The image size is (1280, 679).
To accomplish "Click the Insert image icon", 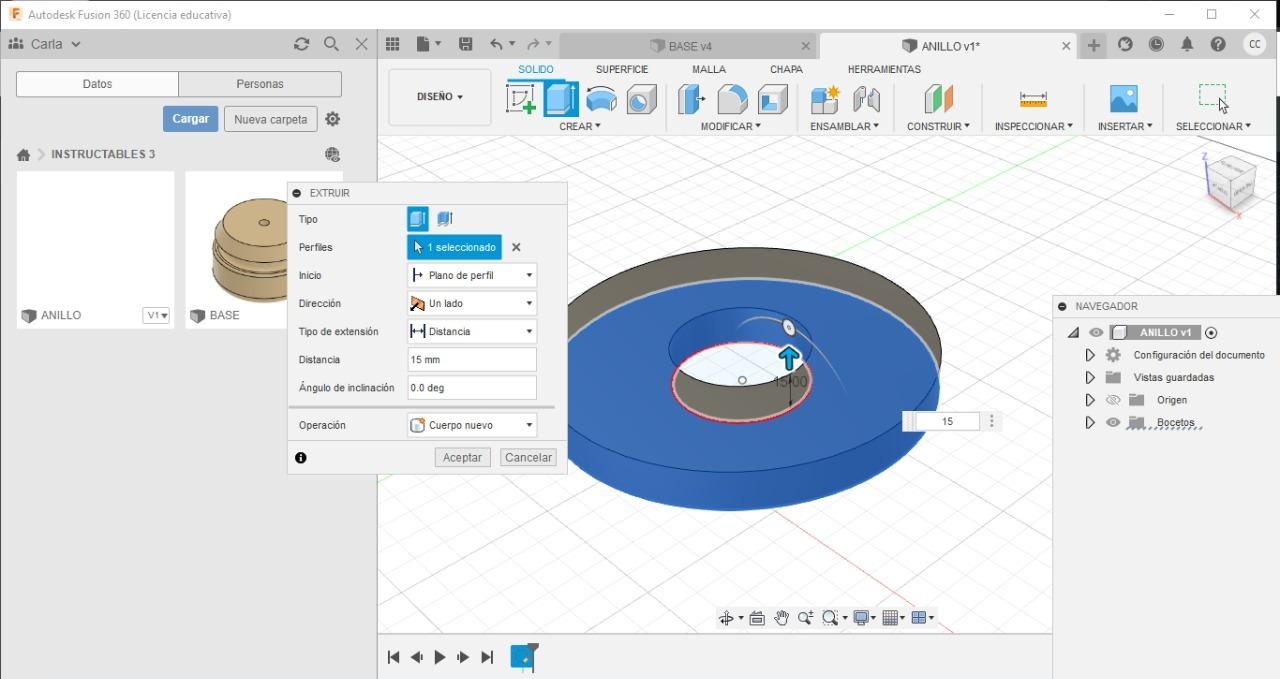I will (1124, 98).
